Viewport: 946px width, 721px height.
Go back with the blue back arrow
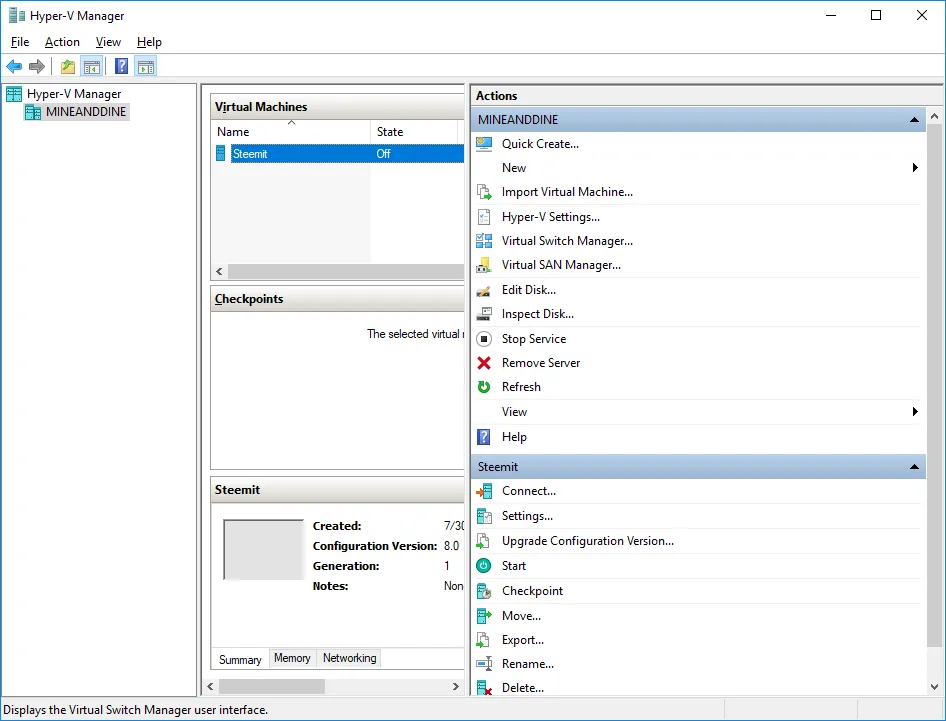click(x=14, y=66)
